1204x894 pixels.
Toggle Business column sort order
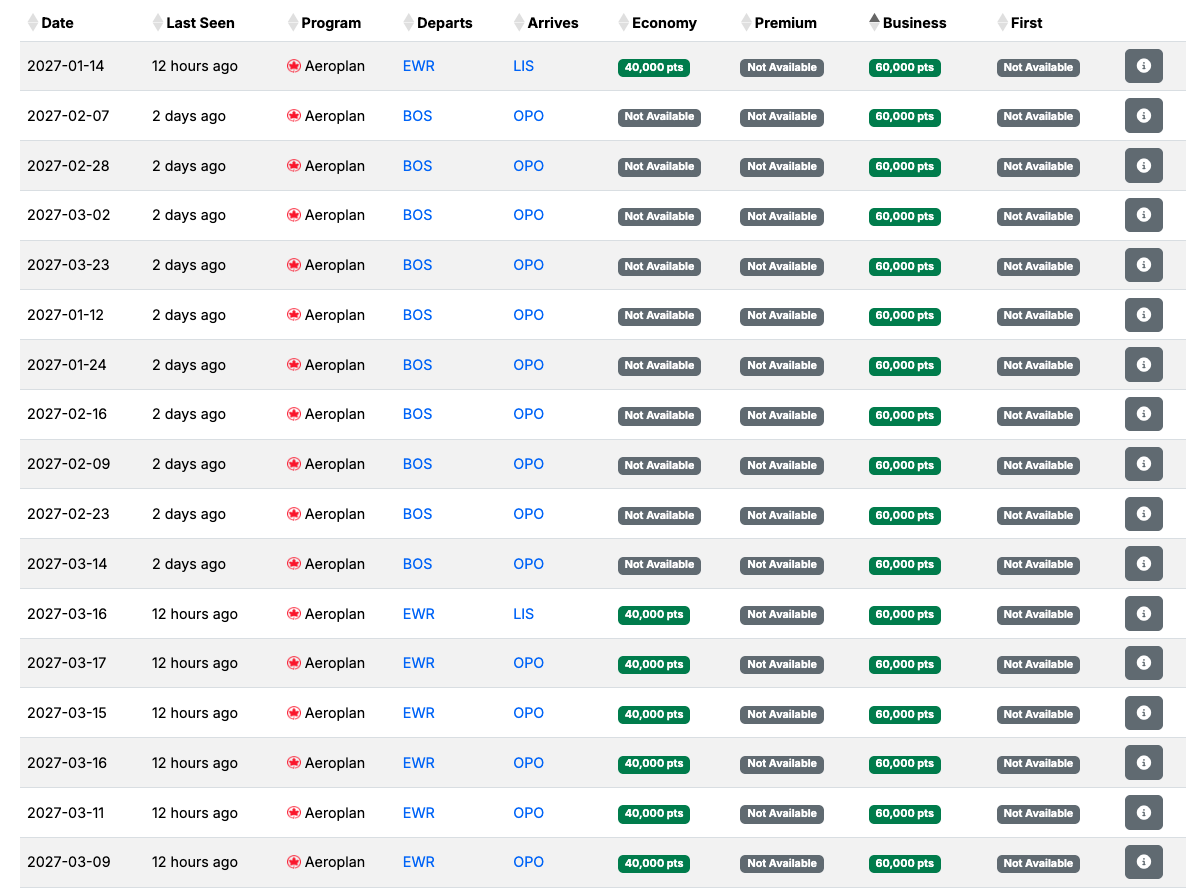[x=908, y=22]
